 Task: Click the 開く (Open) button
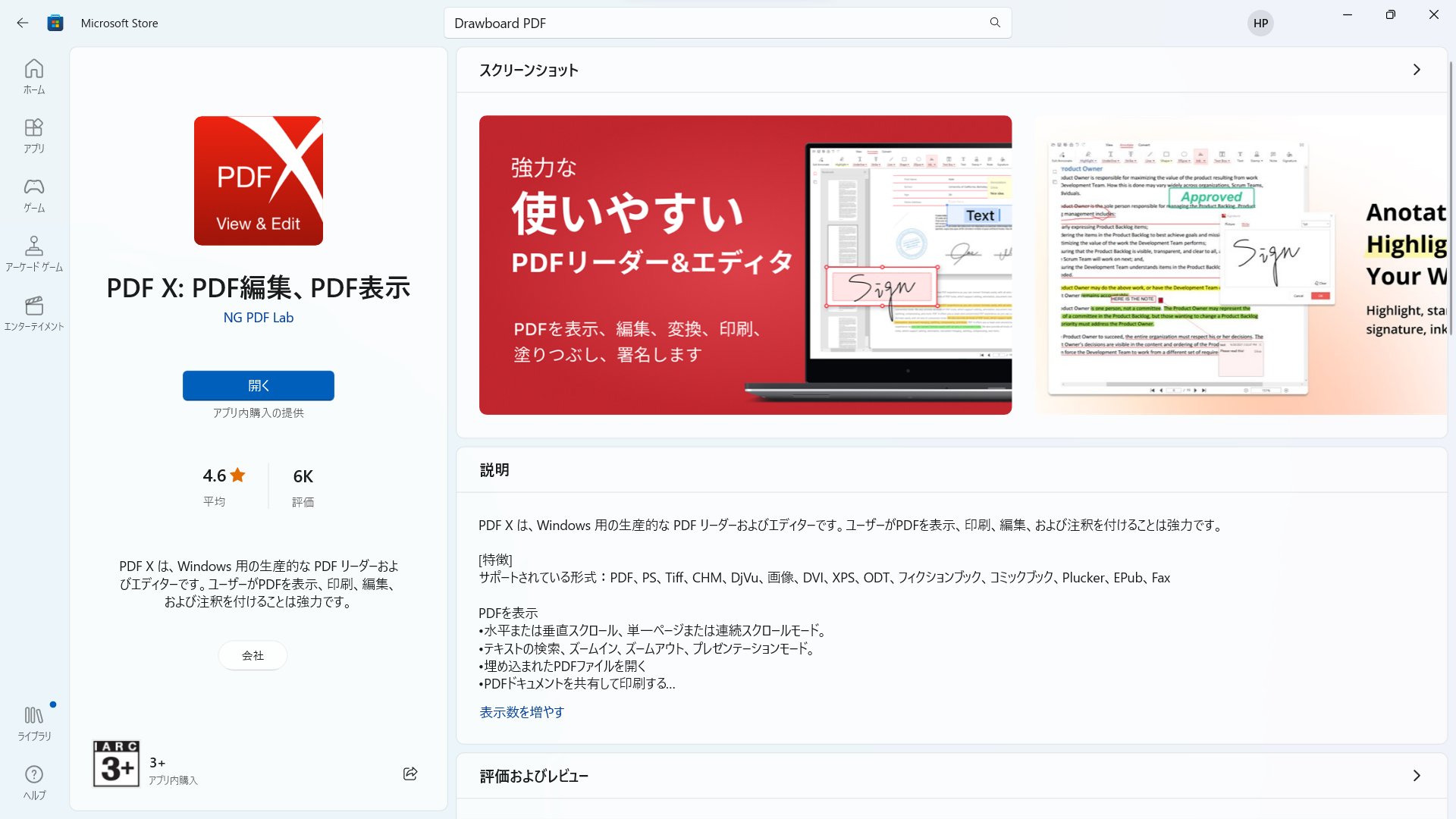(x=259, y=385)
